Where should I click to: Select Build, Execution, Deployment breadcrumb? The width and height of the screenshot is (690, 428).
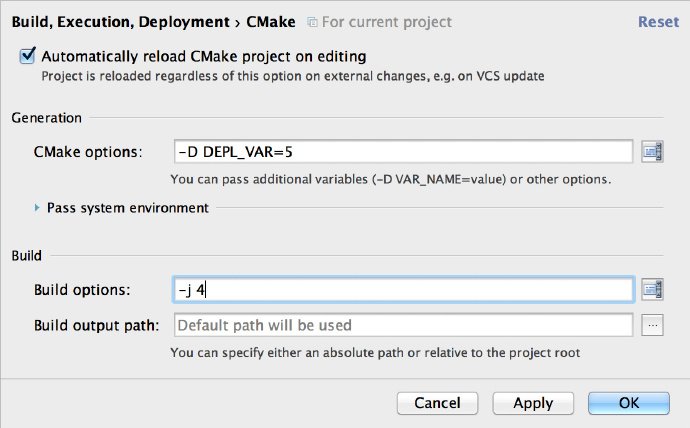121,22
